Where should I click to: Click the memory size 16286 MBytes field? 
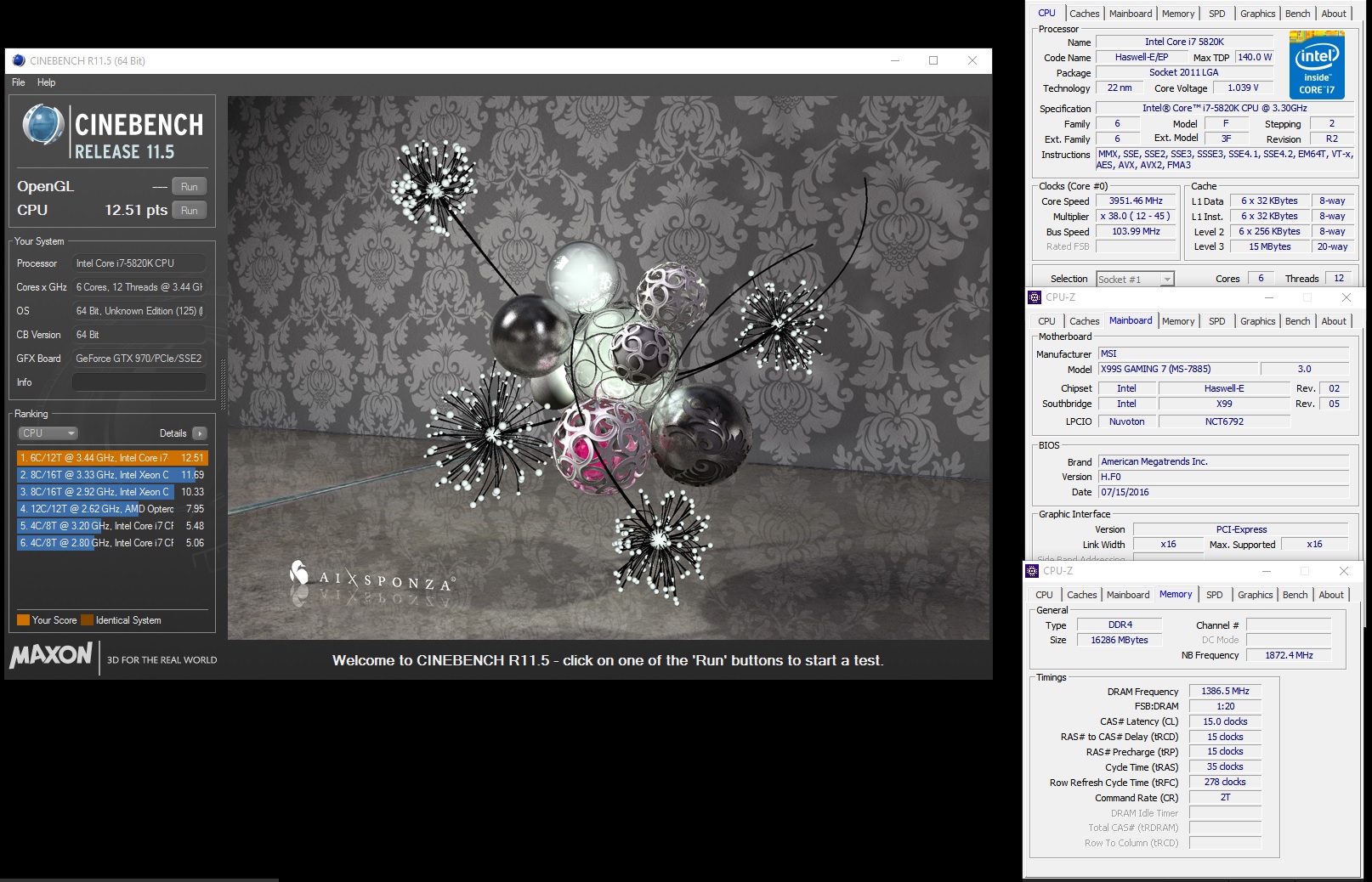(1120, 641)
